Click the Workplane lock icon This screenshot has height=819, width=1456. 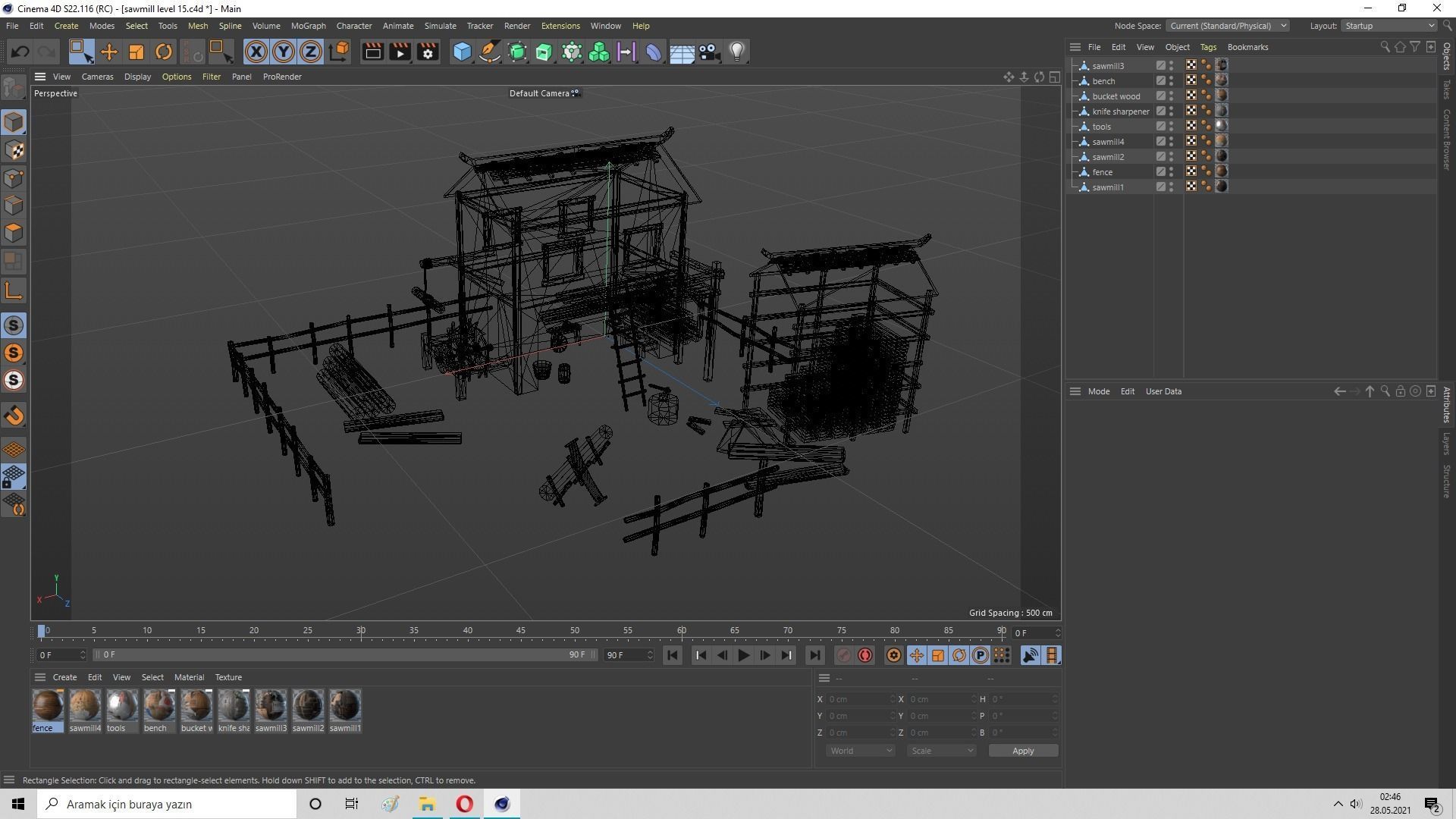pyautogui.click(x=14, y=477)
